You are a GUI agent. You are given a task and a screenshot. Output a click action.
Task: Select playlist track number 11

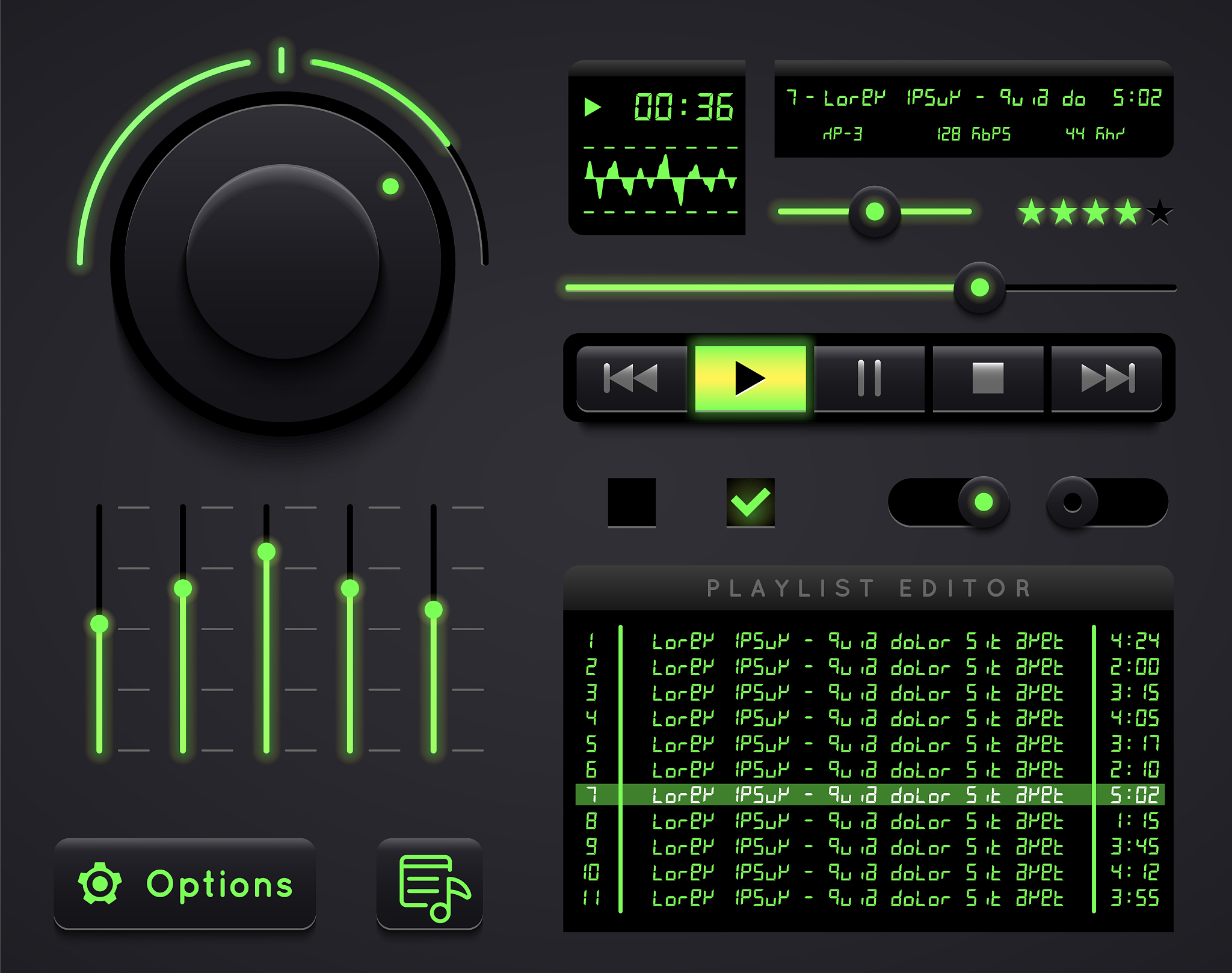(870, 898)
